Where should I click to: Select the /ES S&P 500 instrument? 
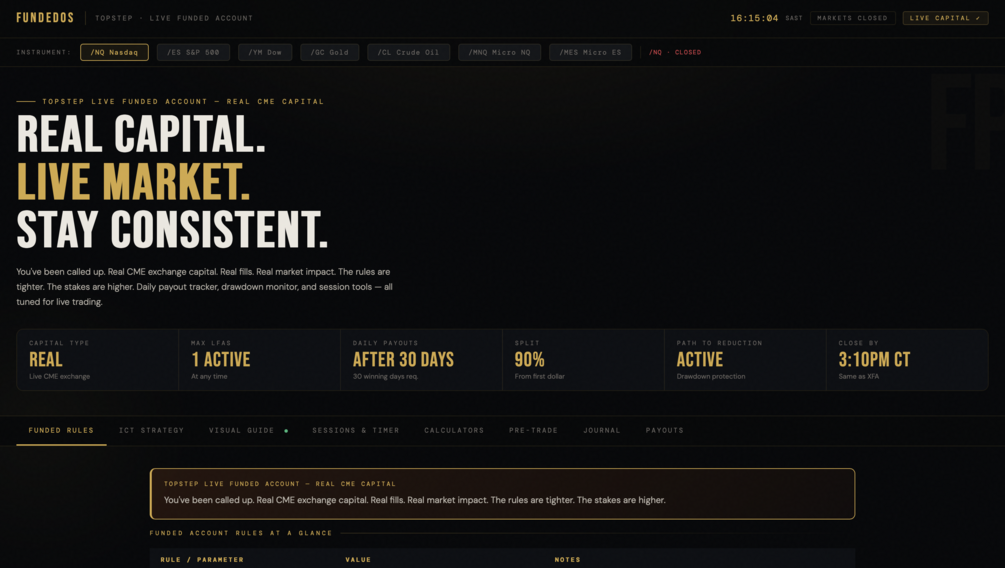pos(193,53)
